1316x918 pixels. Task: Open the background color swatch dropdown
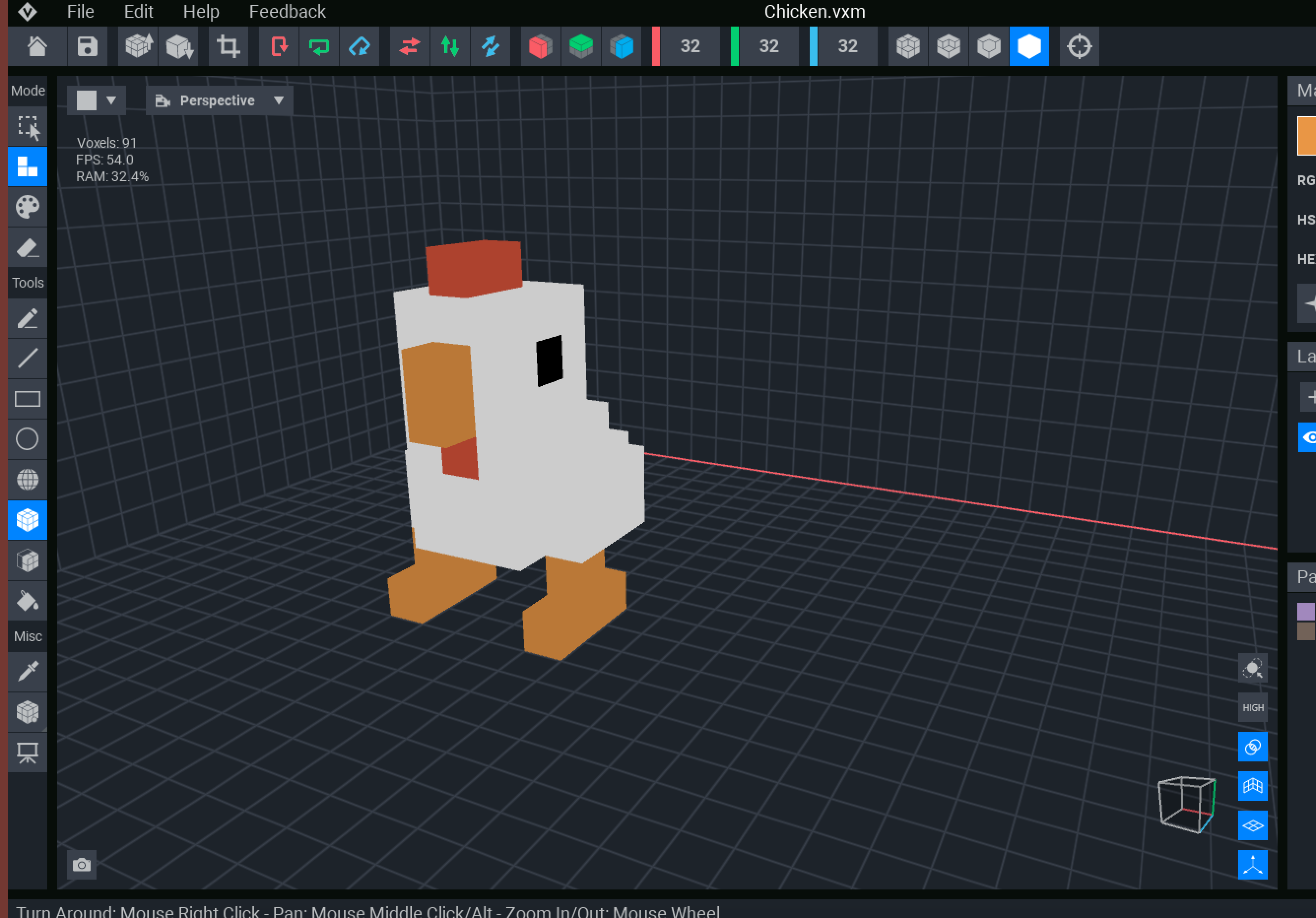point(97,101)
